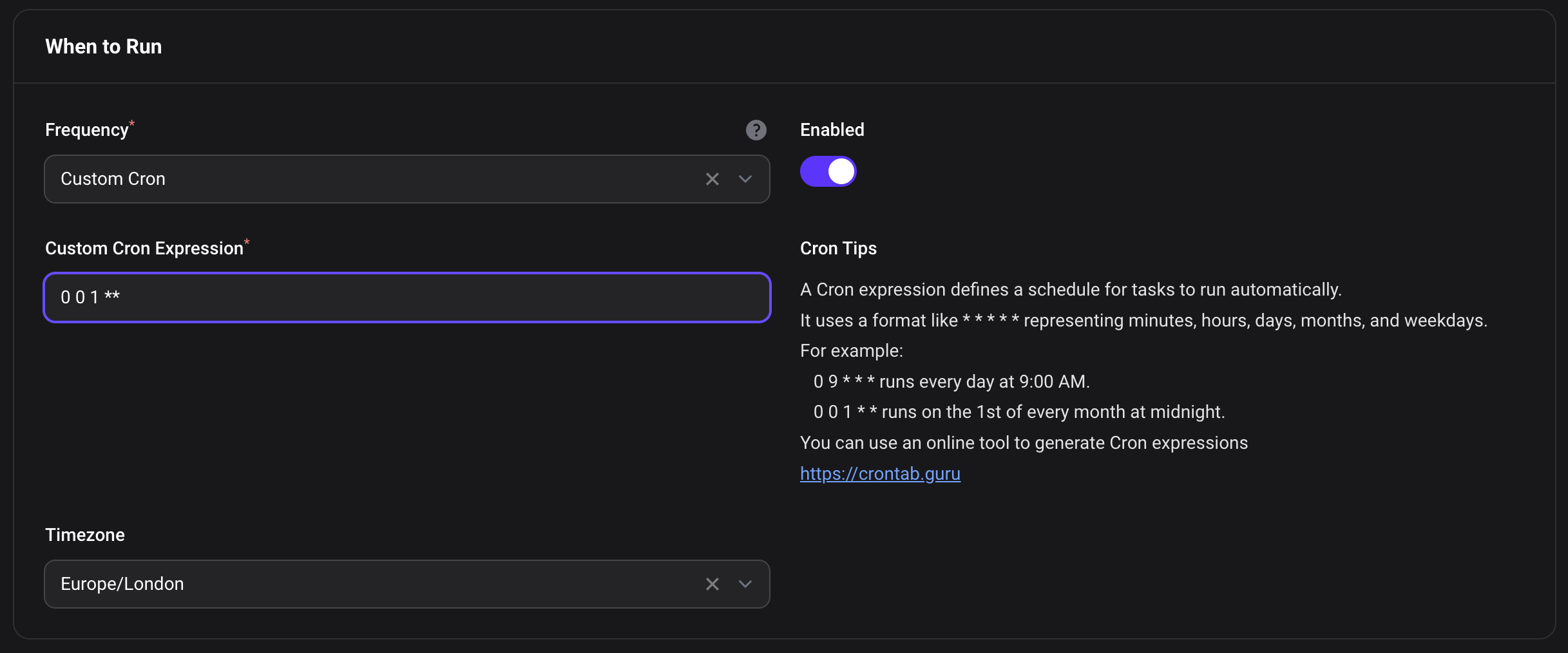Click the 'It uses a format like' tip line
Viewport: 1568px width, 653px height.
tap(1143, 321)
